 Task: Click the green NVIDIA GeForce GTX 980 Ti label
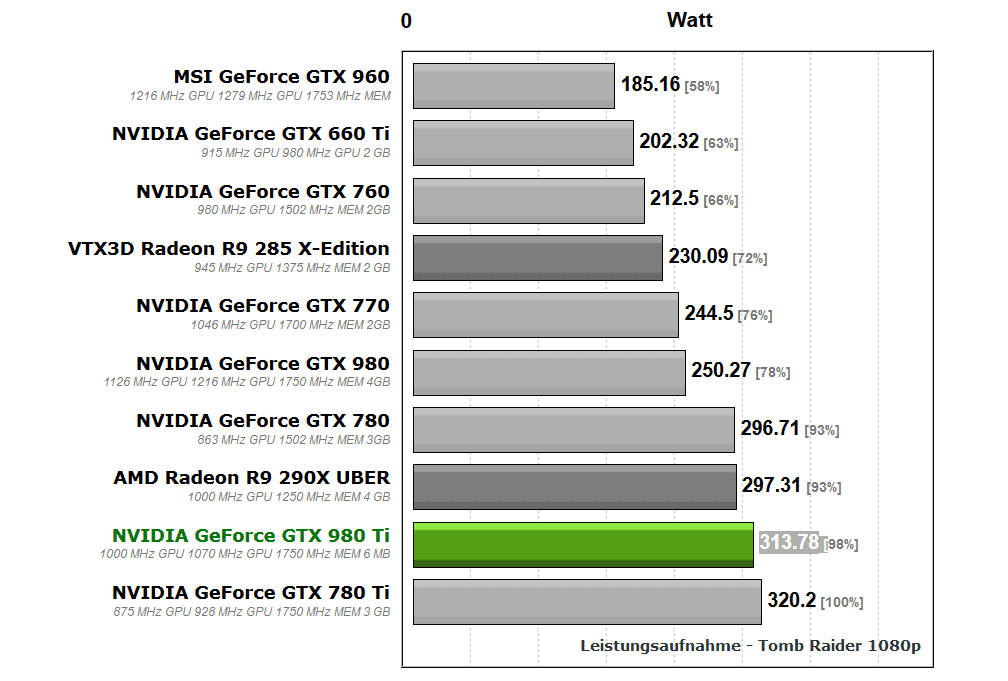[251, 535]
